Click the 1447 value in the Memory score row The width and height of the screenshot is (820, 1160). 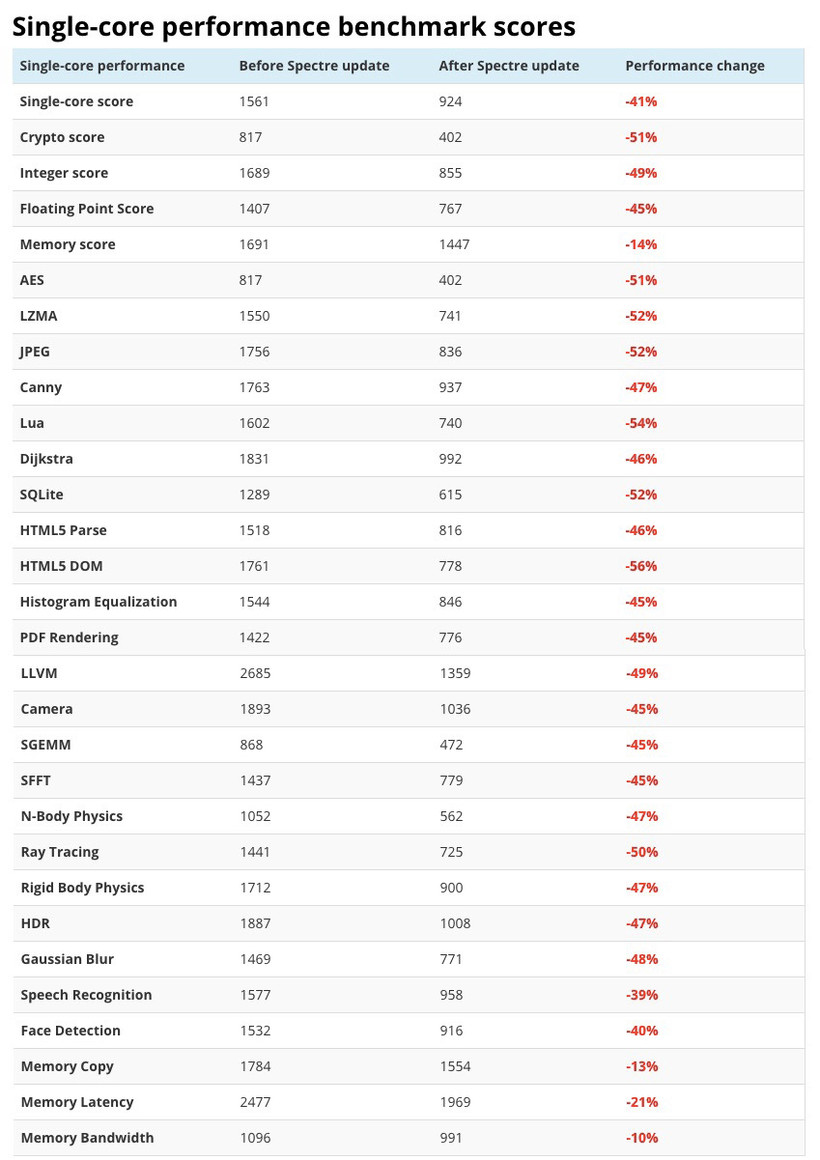click(x=455, y=244)
